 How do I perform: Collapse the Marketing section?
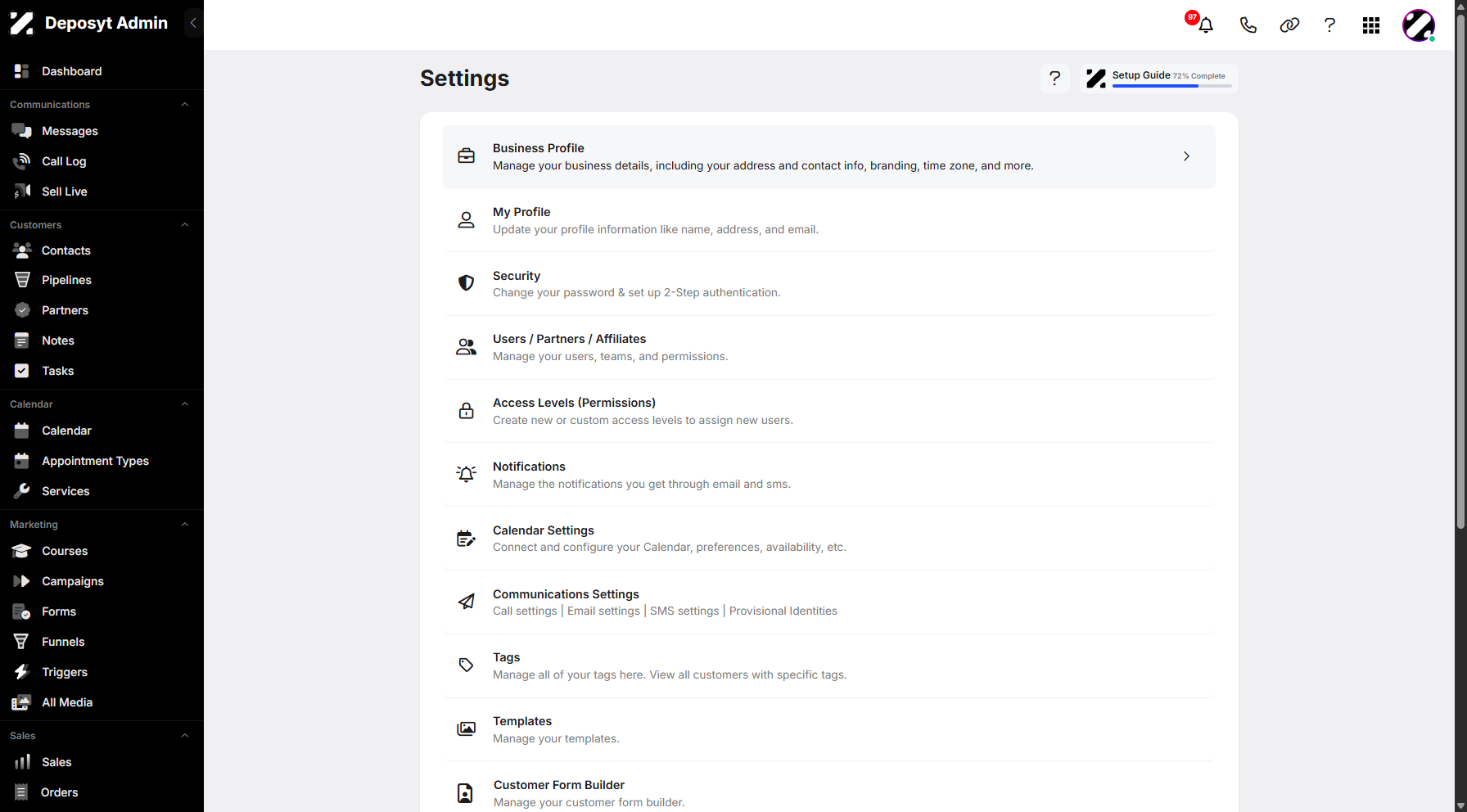pos(185,525)
